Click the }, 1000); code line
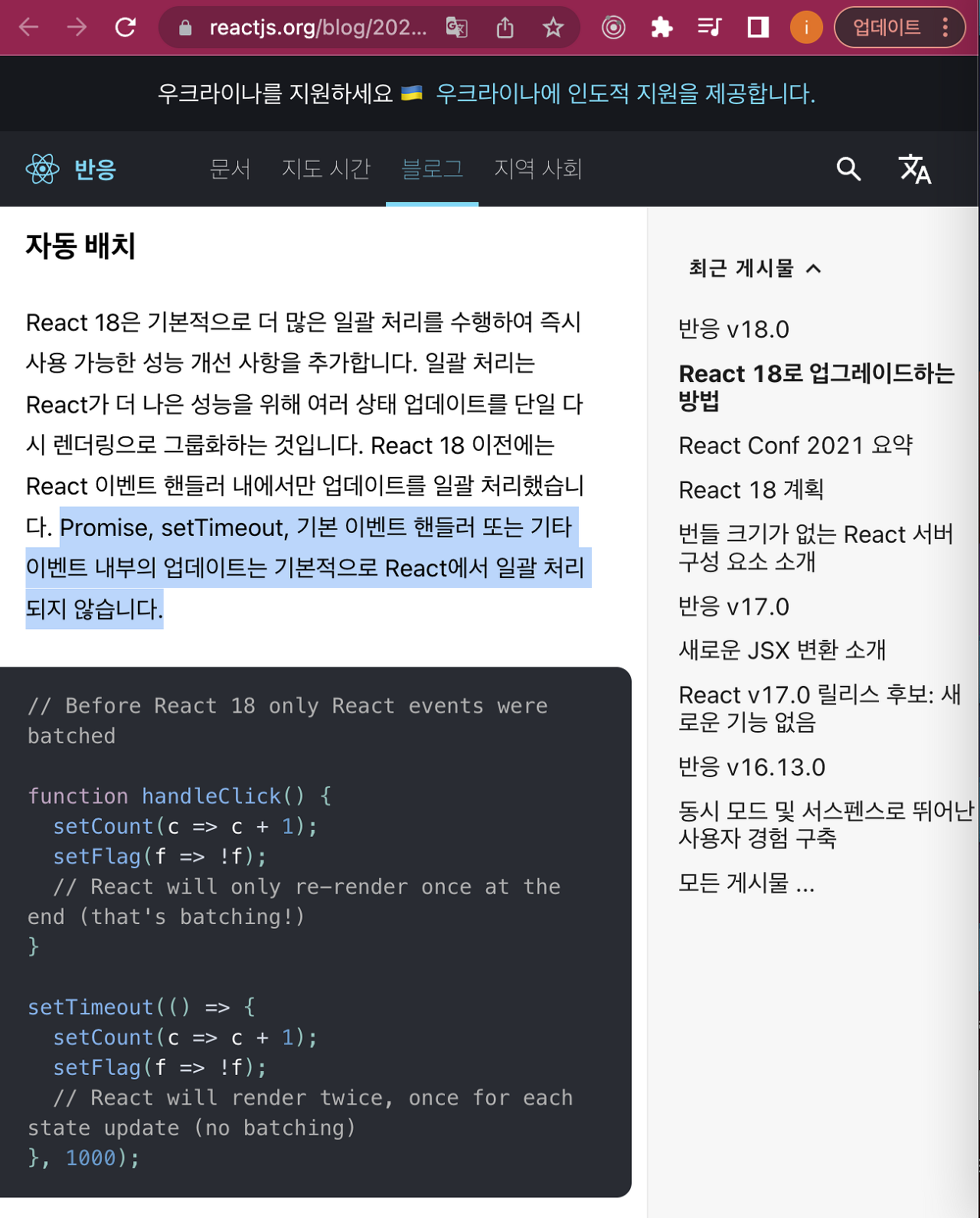The height and width of the screenshot is (1218, 980). [x=84, y=1158]
